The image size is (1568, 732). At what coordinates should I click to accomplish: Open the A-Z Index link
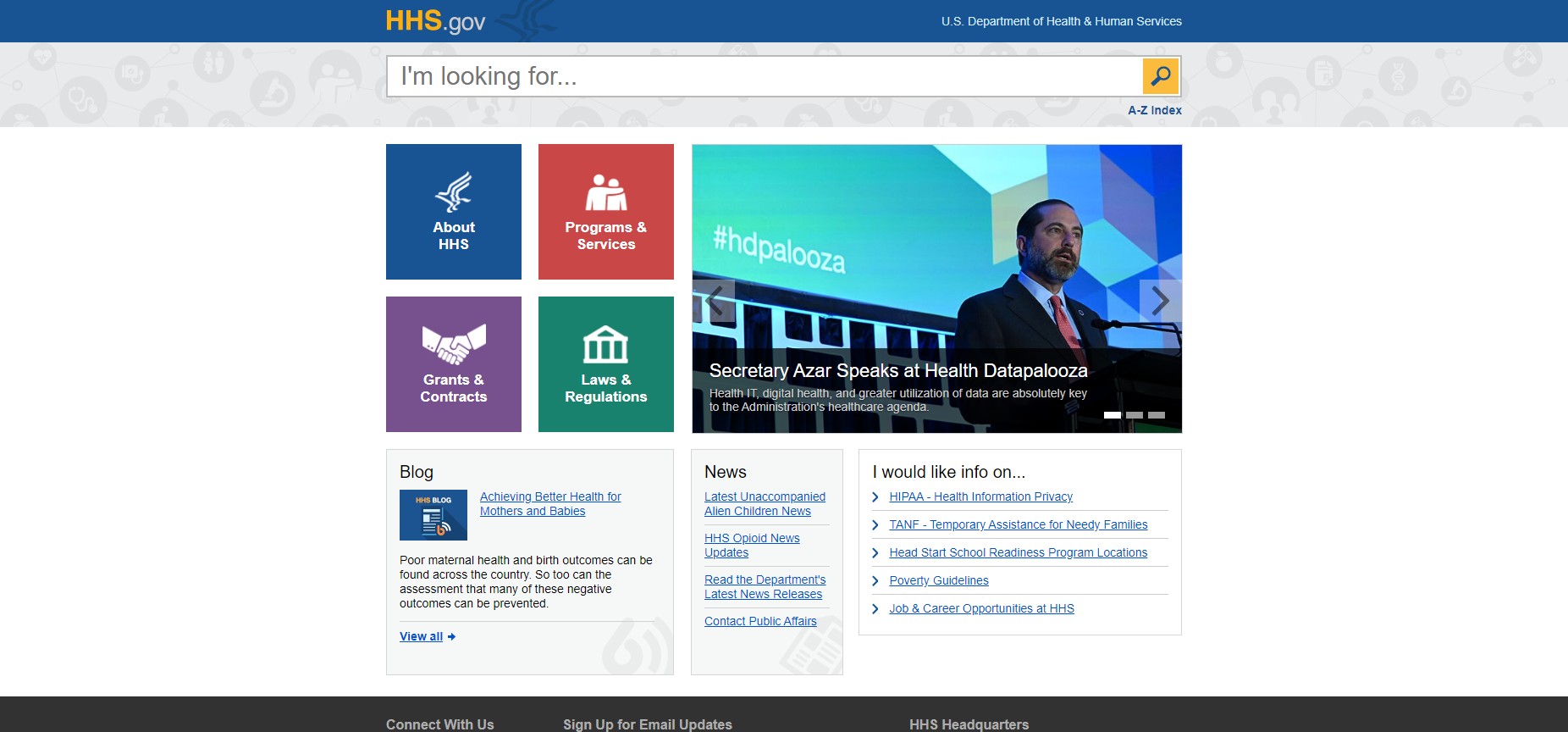[1155, 110]
